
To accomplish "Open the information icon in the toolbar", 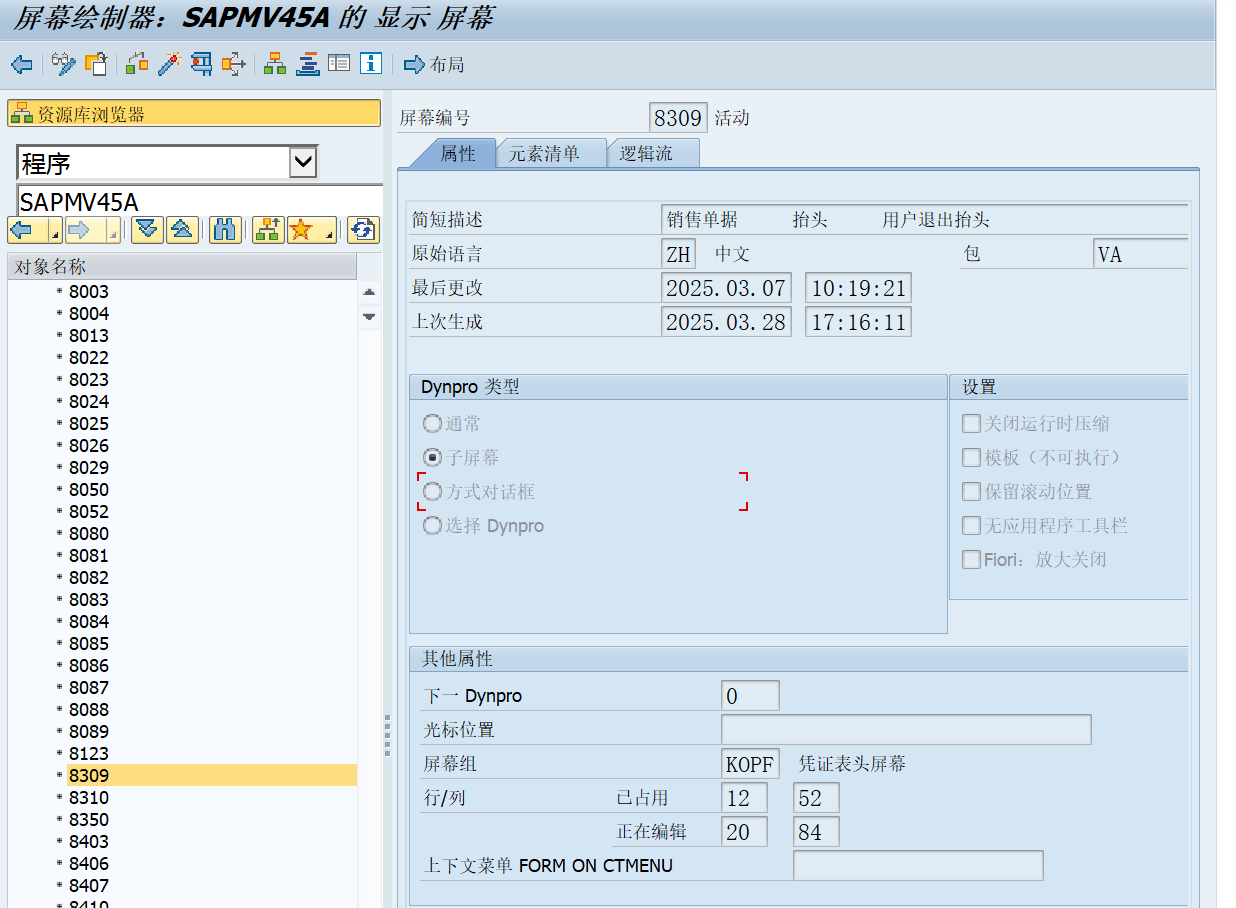I will tap(369, 64).
